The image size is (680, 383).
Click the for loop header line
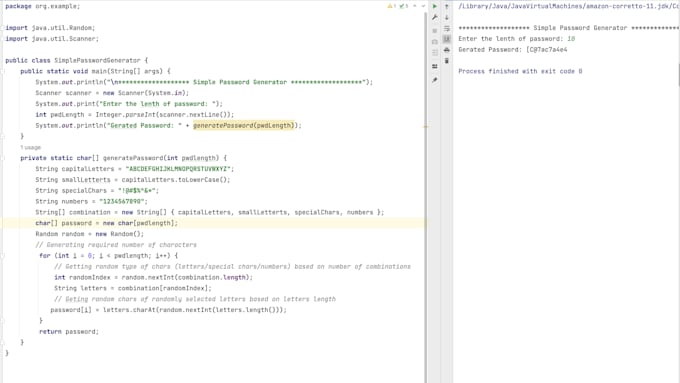(x=108, y=255)
